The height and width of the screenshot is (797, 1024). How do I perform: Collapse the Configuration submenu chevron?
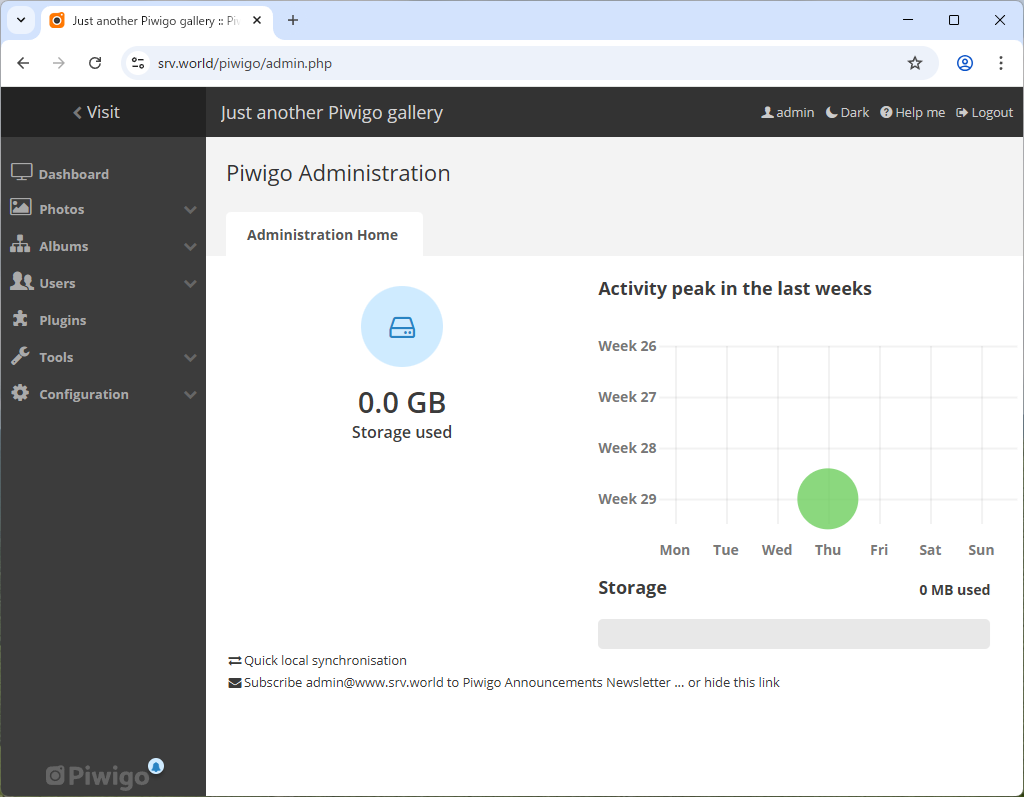click(190, 394)
